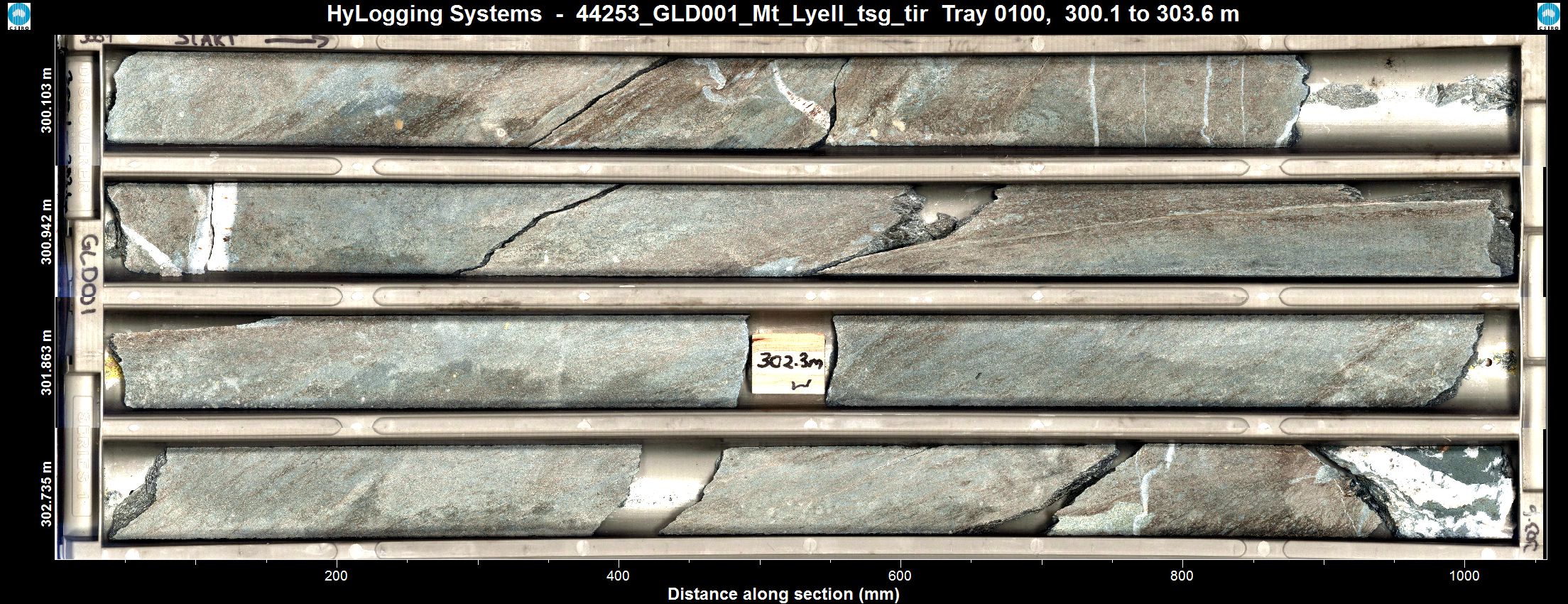Click the wooden 302.3m depth marker block
The image size is (1568, 604).
click(788, 362)
